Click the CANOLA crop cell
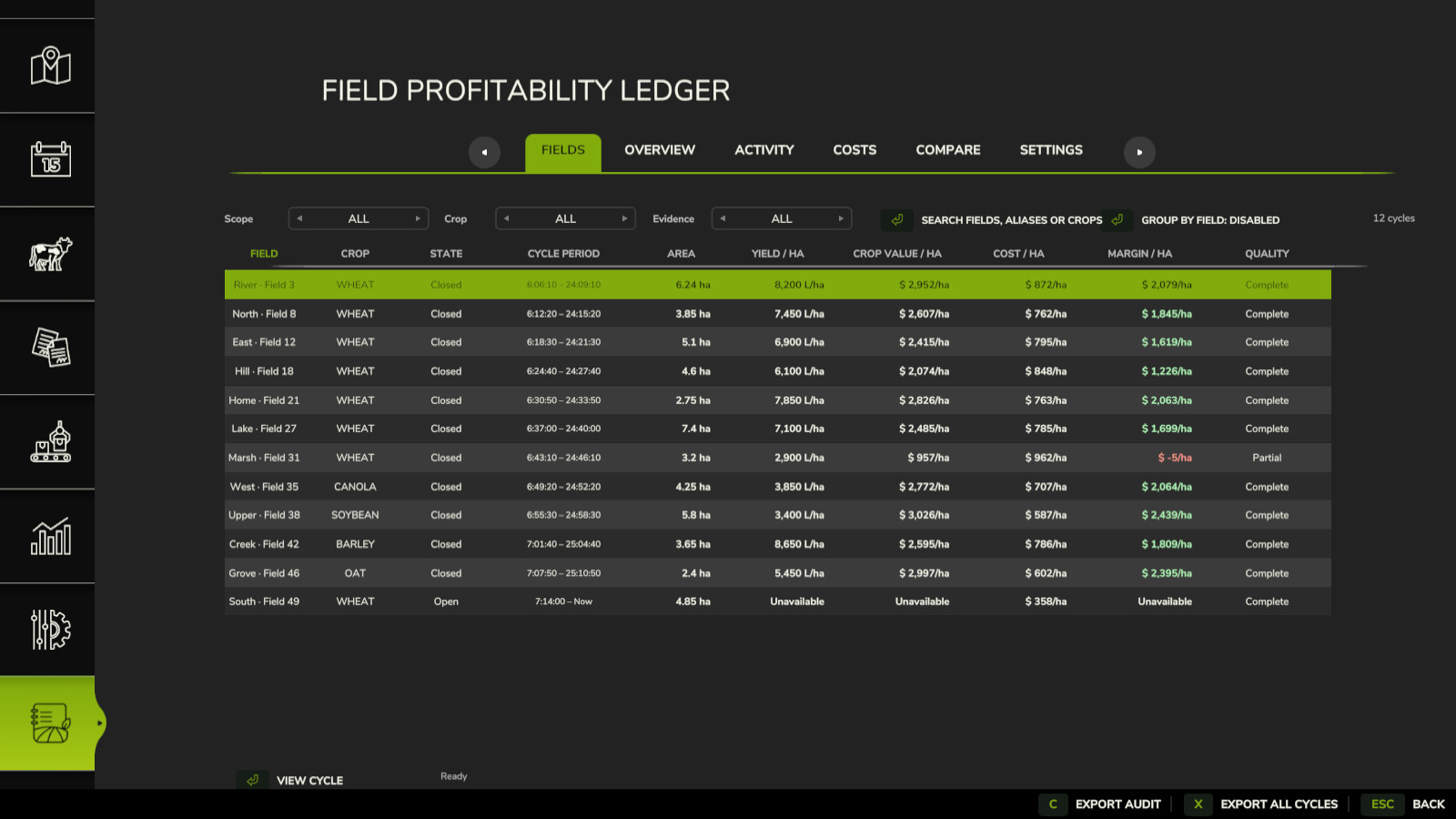The image size is (1456, 819). click(x=355, y=487)
